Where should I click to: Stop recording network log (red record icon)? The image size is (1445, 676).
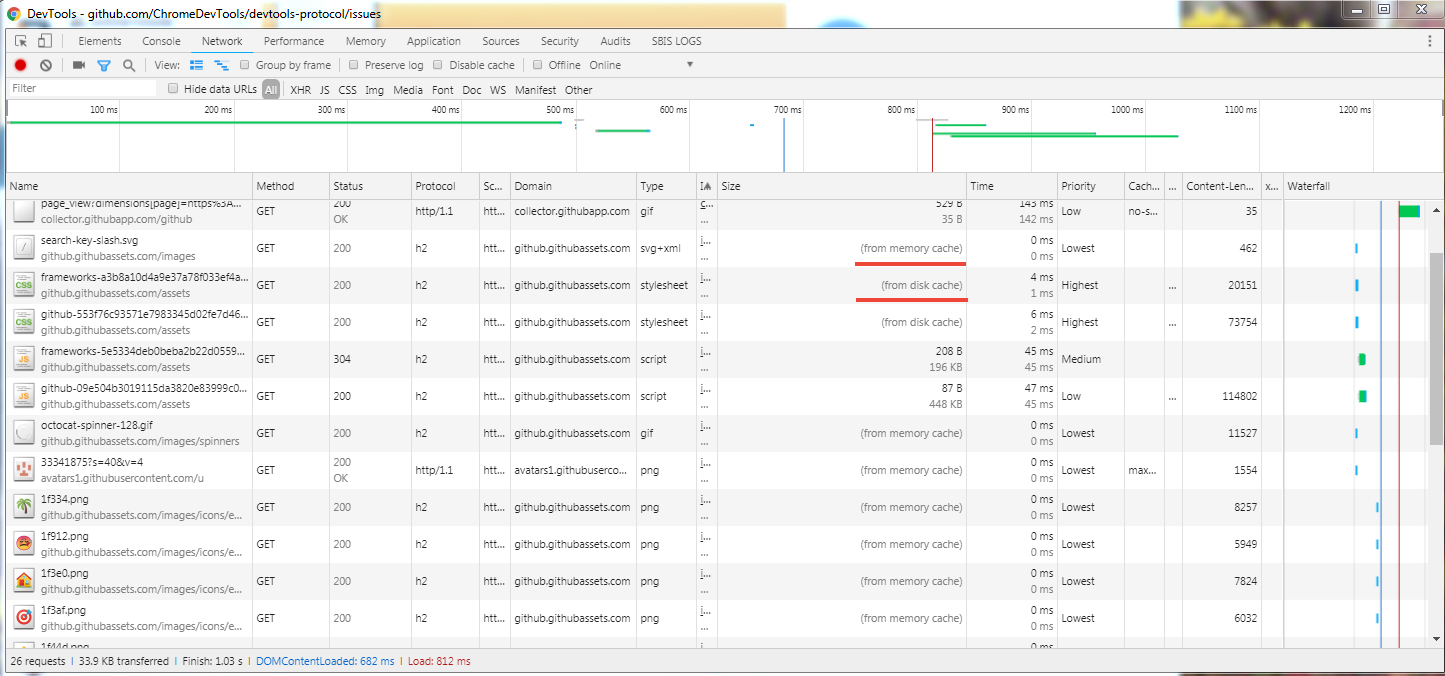click(x=19, y=64)
